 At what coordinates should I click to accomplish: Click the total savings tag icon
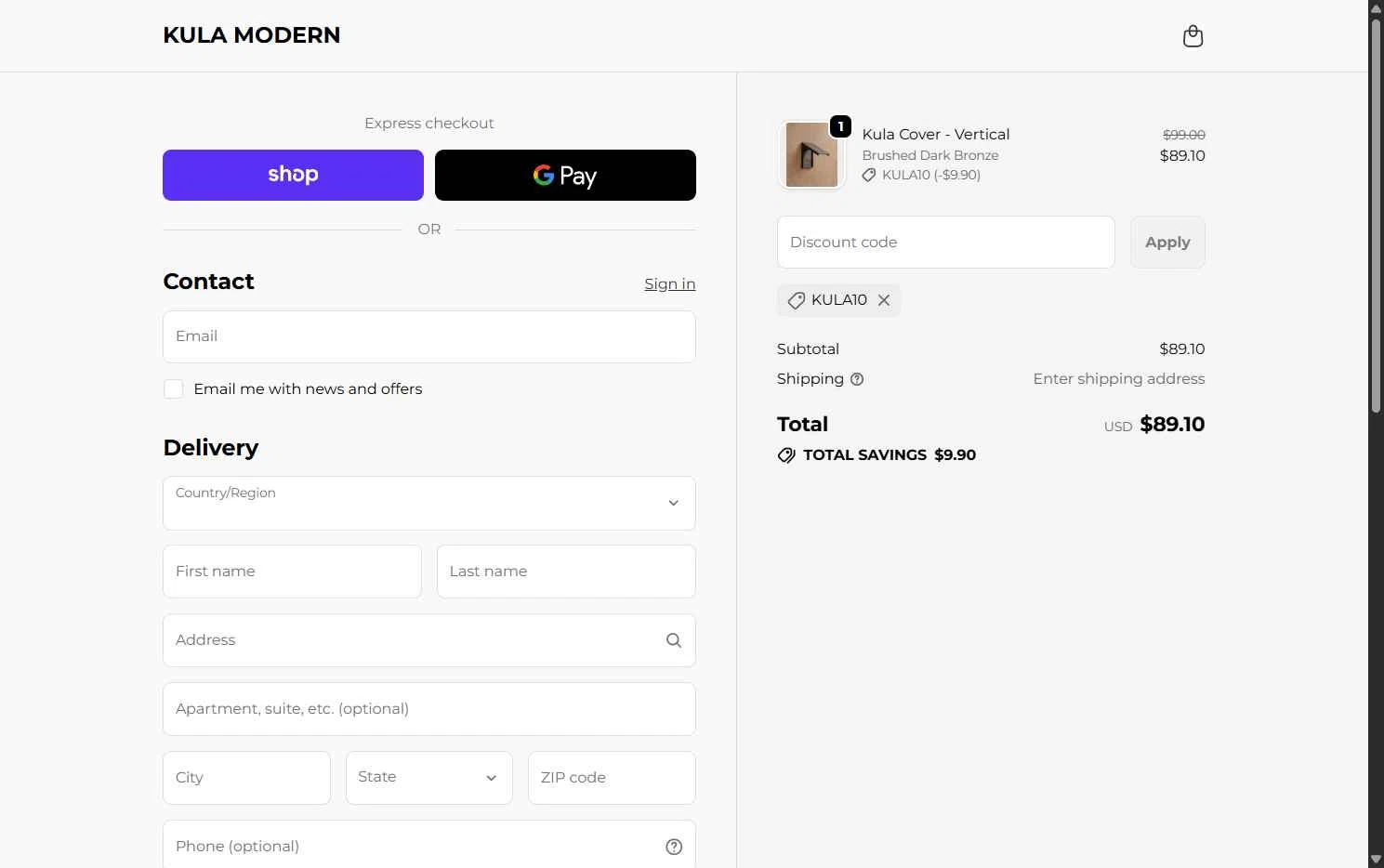pos(786,455)
